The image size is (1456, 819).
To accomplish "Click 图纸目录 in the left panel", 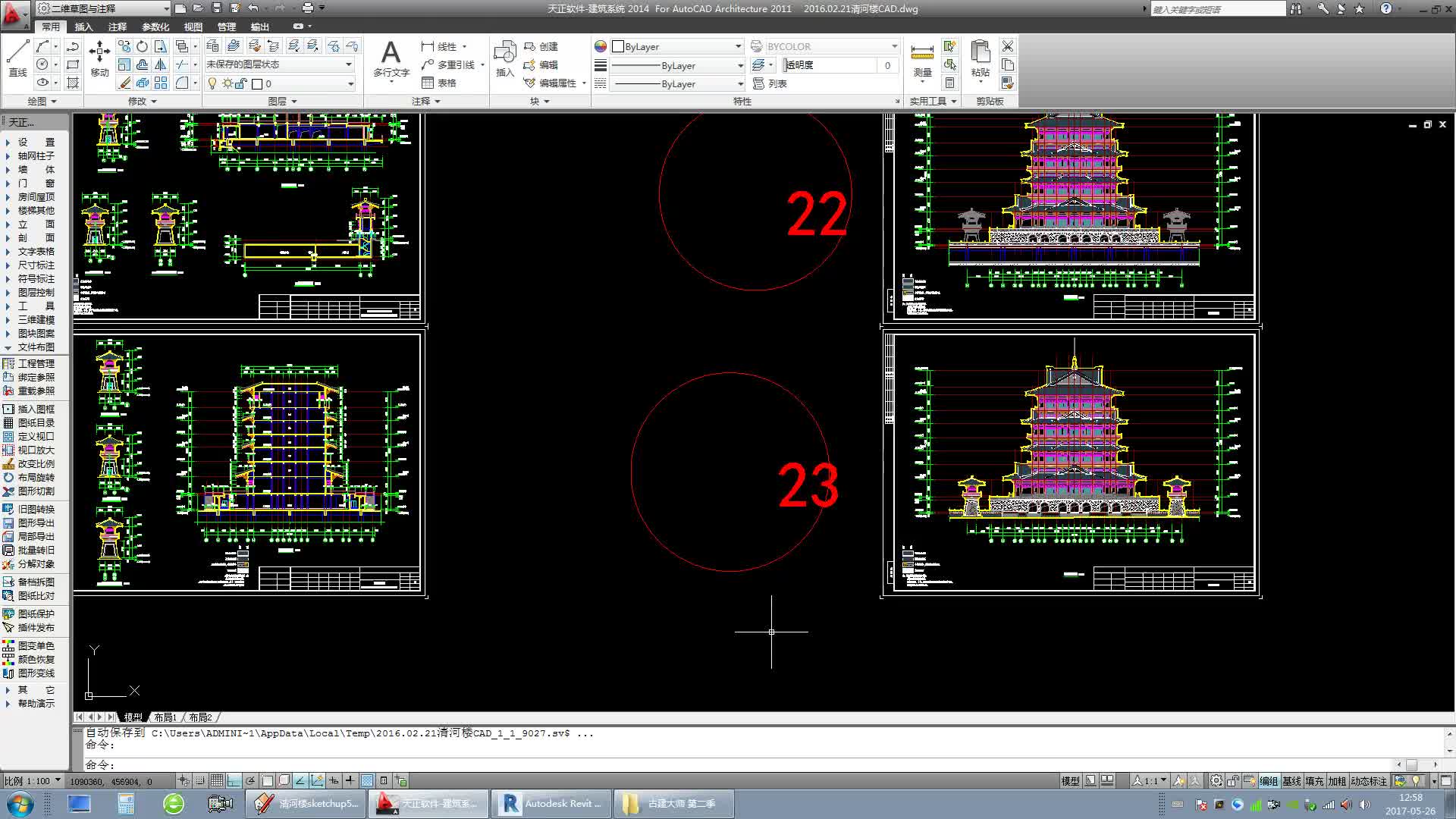I will pos(36,422).
